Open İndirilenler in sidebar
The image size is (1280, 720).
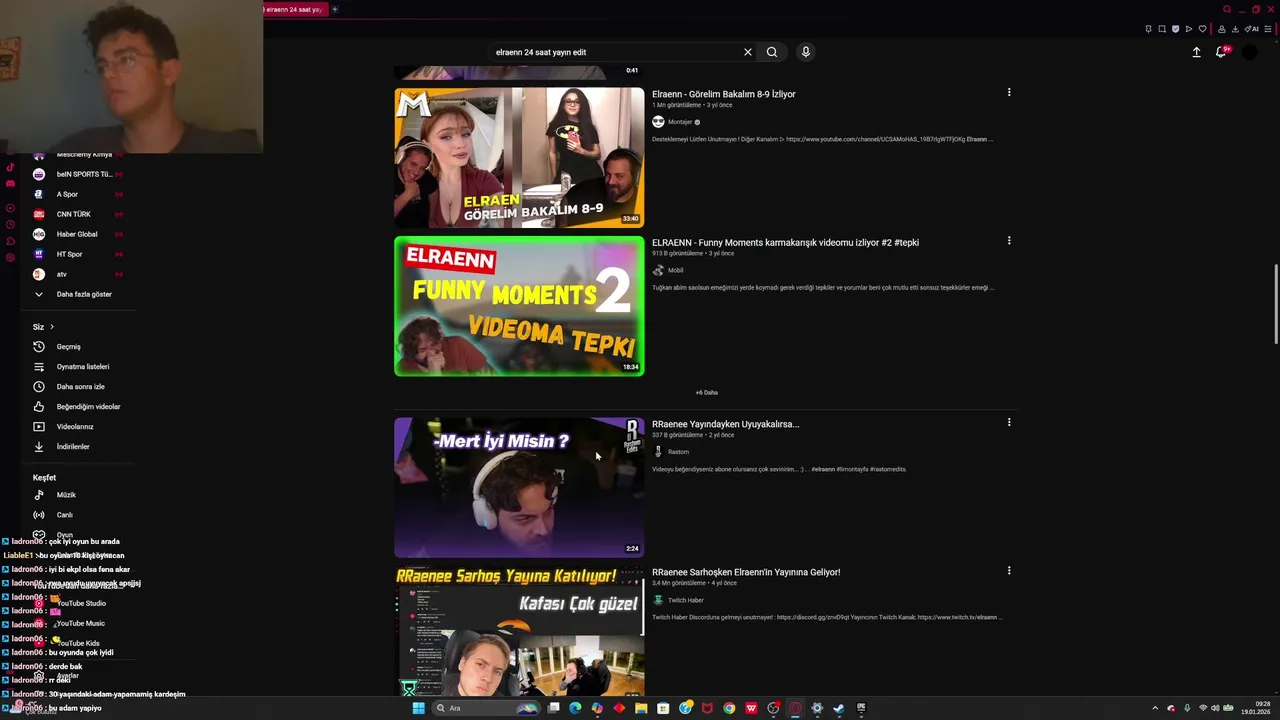(73, 447)
